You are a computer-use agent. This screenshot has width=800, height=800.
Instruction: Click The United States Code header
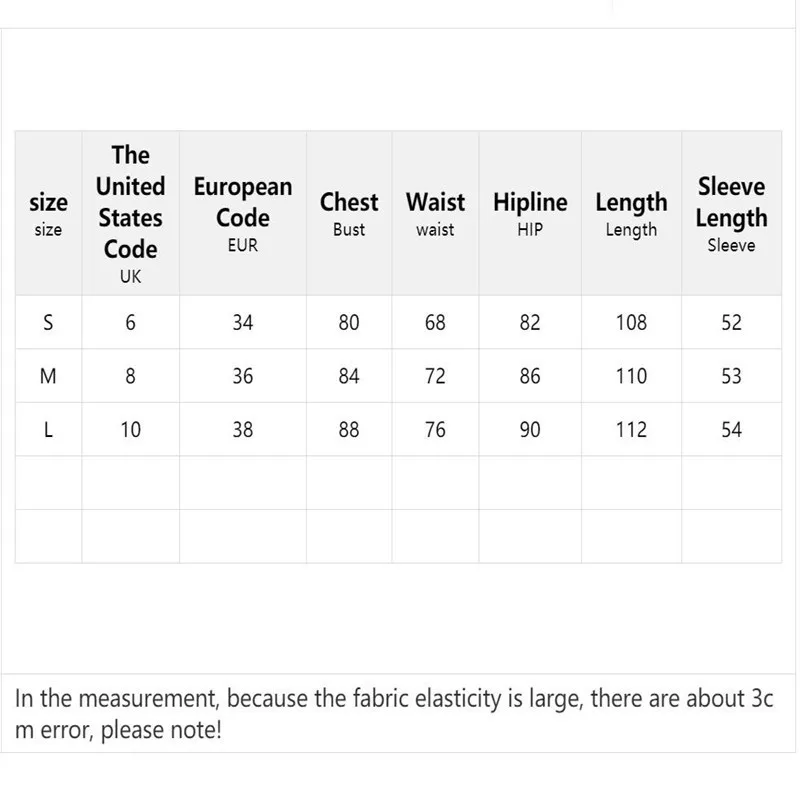131,213
